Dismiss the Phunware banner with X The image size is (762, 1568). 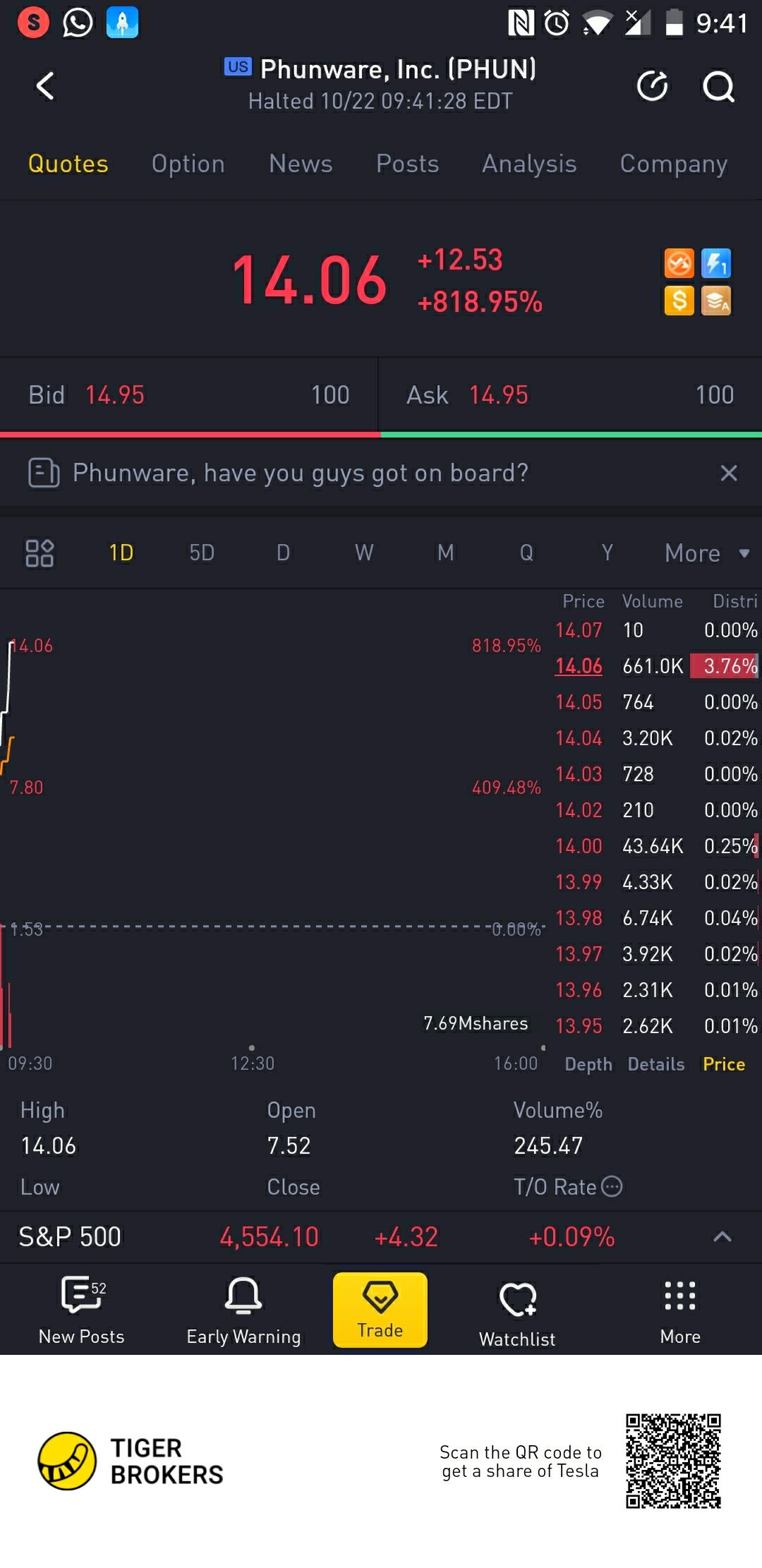[x=729, y=473]
